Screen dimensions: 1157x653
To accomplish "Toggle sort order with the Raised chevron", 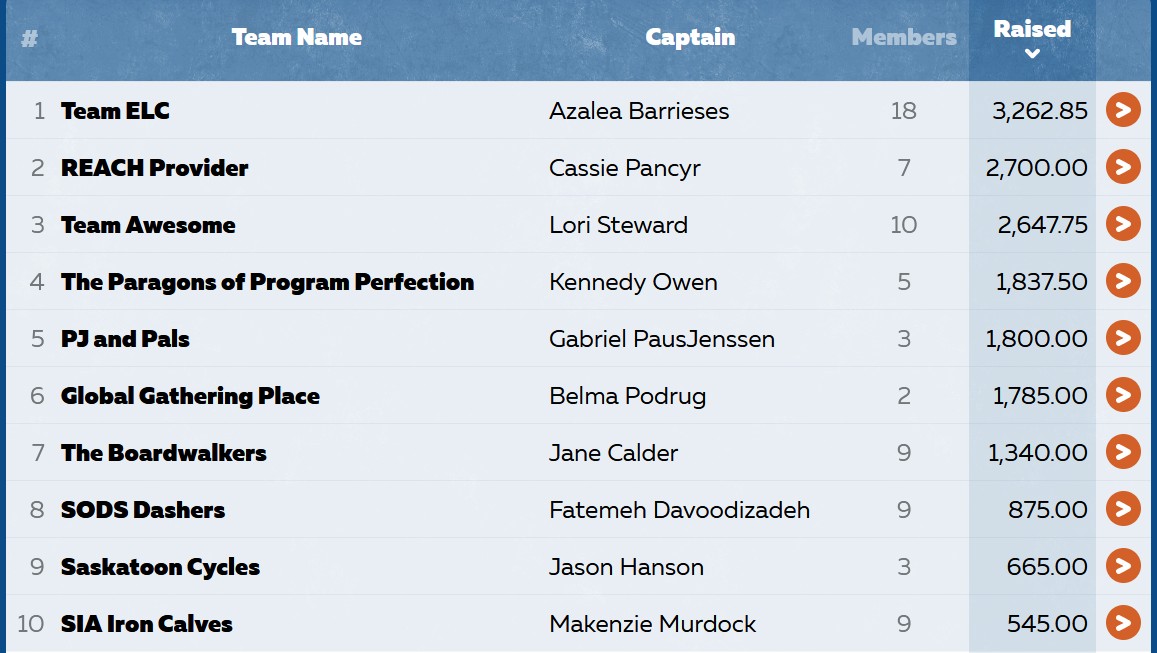I will tap(1032, 53).
